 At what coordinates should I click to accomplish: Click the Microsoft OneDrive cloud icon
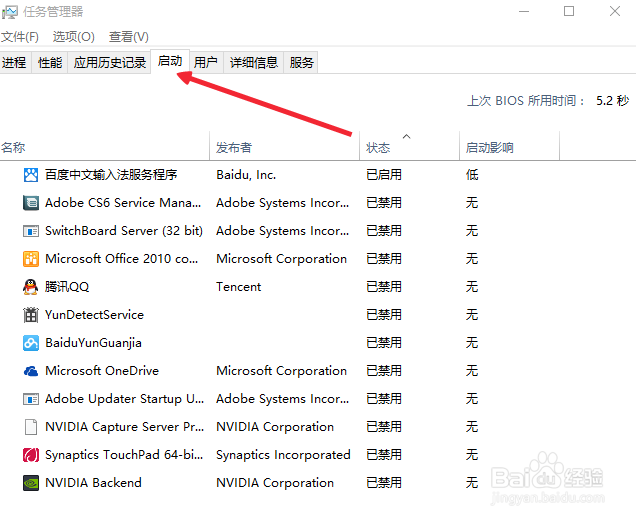[31, 371]
